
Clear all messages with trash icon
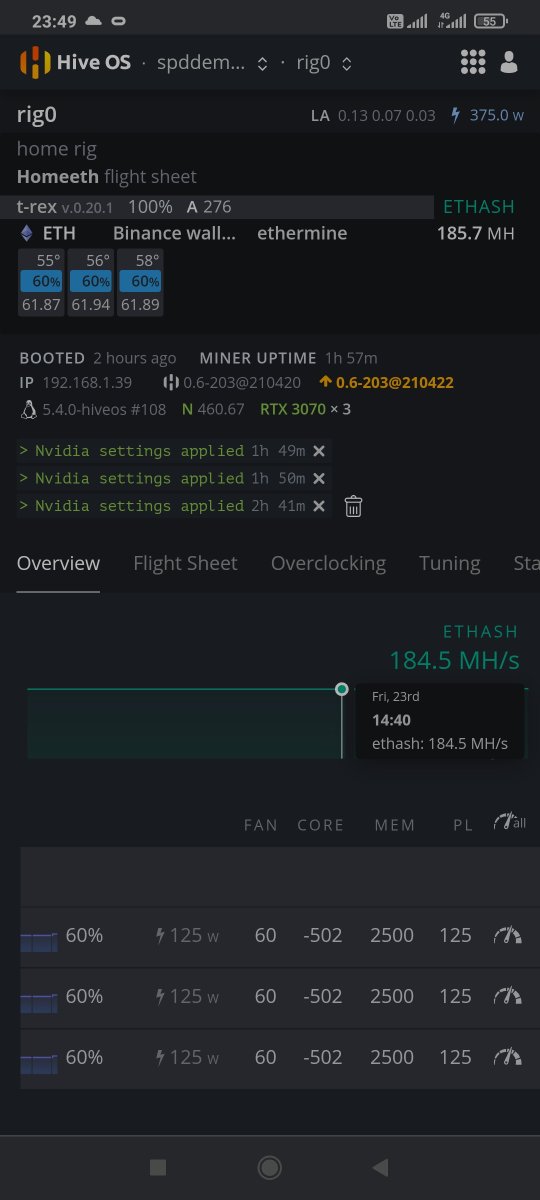[353, 506]
